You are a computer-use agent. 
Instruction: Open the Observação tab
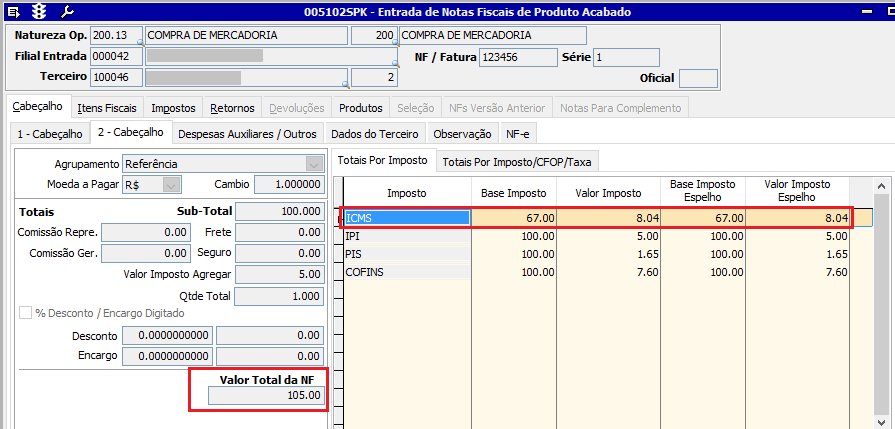point(462,134)
